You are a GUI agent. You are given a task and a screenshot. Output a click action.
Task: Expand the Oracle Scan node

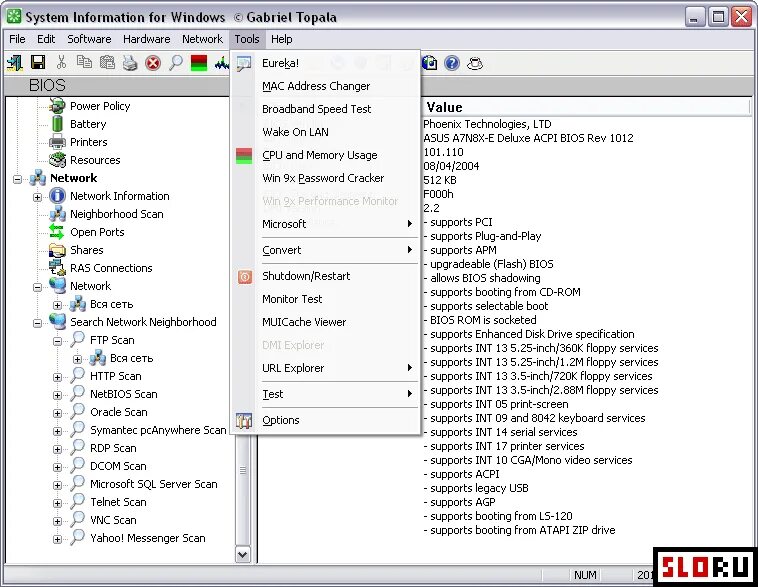click(57, 413)
